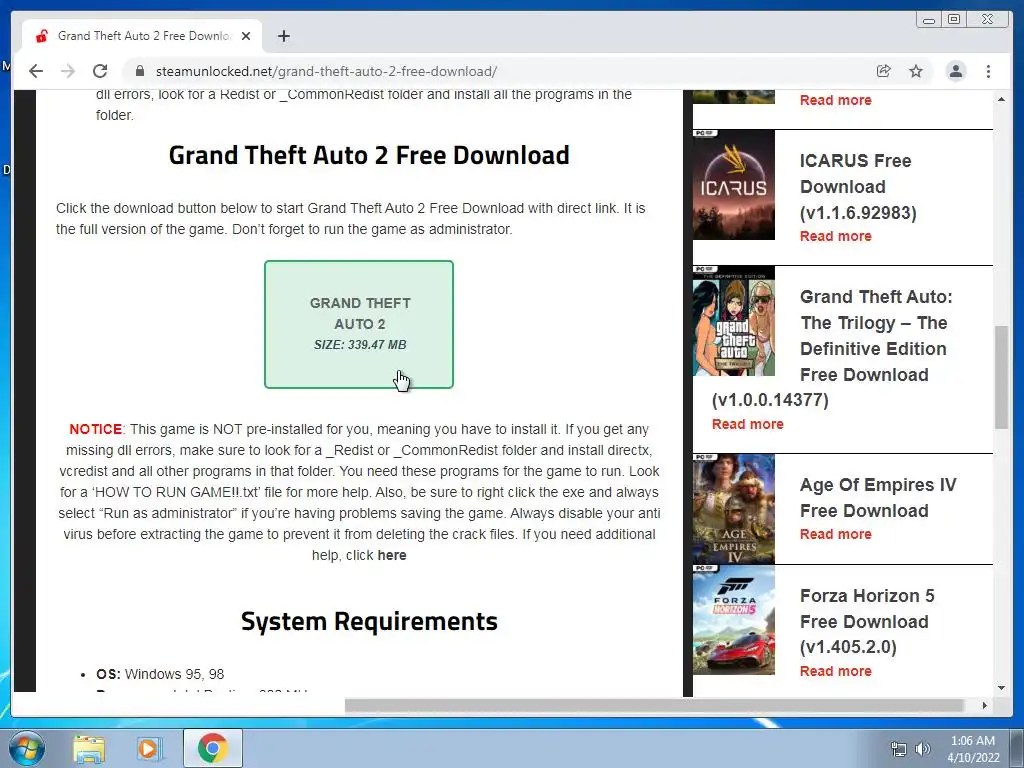Open Age Of Empires IV Free Download link
Viewport: 1024px width, 768px height.
click(878, 498)
